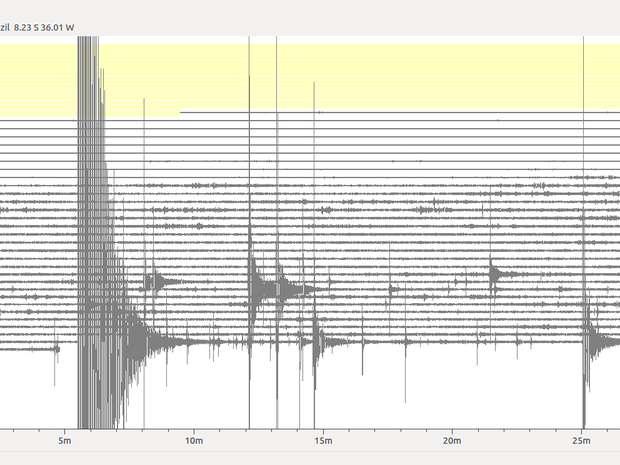
Task: Click the 5m time axis label
Action: point(65,440)
